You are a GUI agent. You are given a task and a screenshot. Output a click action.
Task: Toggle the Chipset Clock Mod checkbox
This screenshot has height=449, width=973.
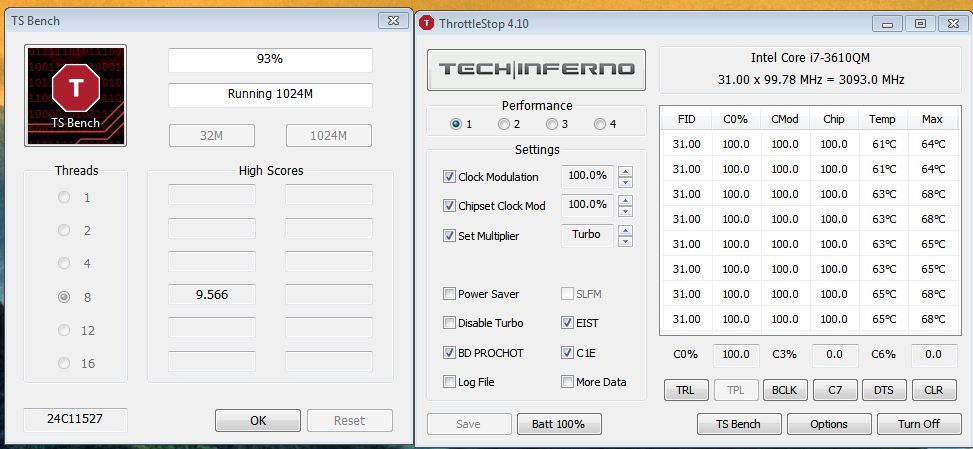(449, 206)
